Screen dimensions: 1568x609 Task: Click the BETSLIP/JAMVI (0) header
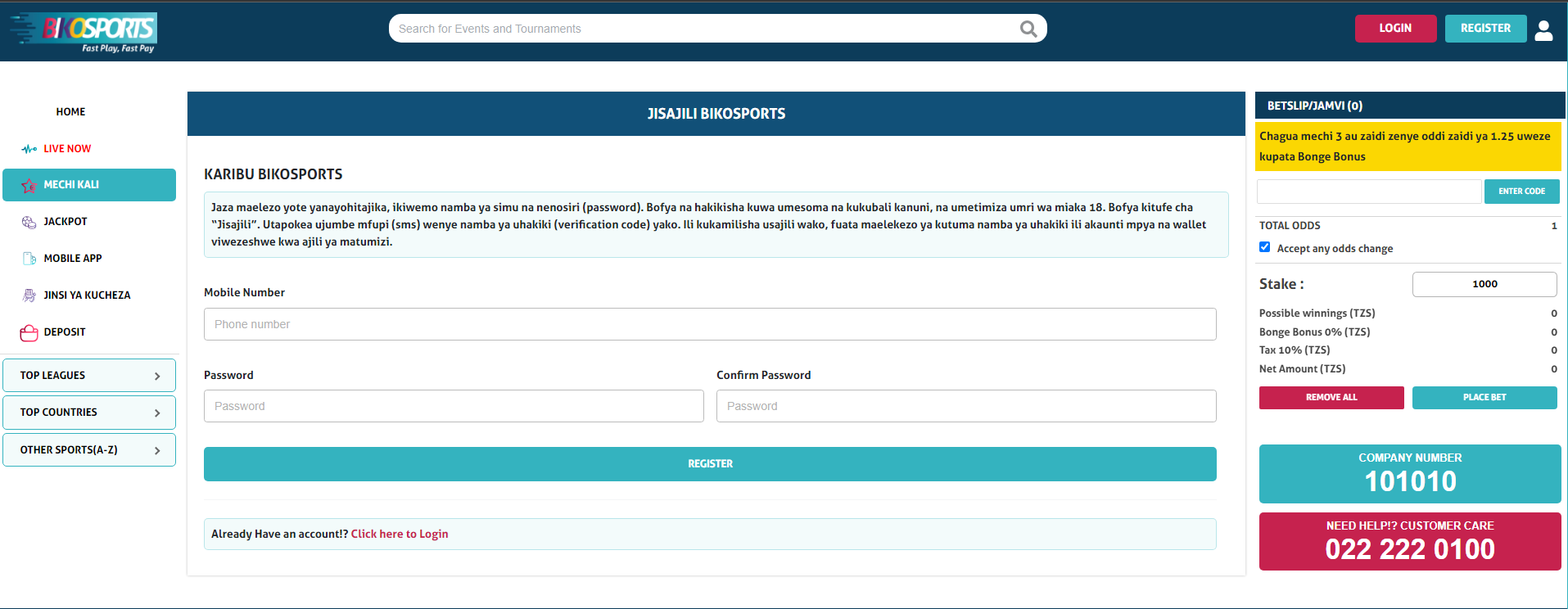click(x=1410, y=106)
